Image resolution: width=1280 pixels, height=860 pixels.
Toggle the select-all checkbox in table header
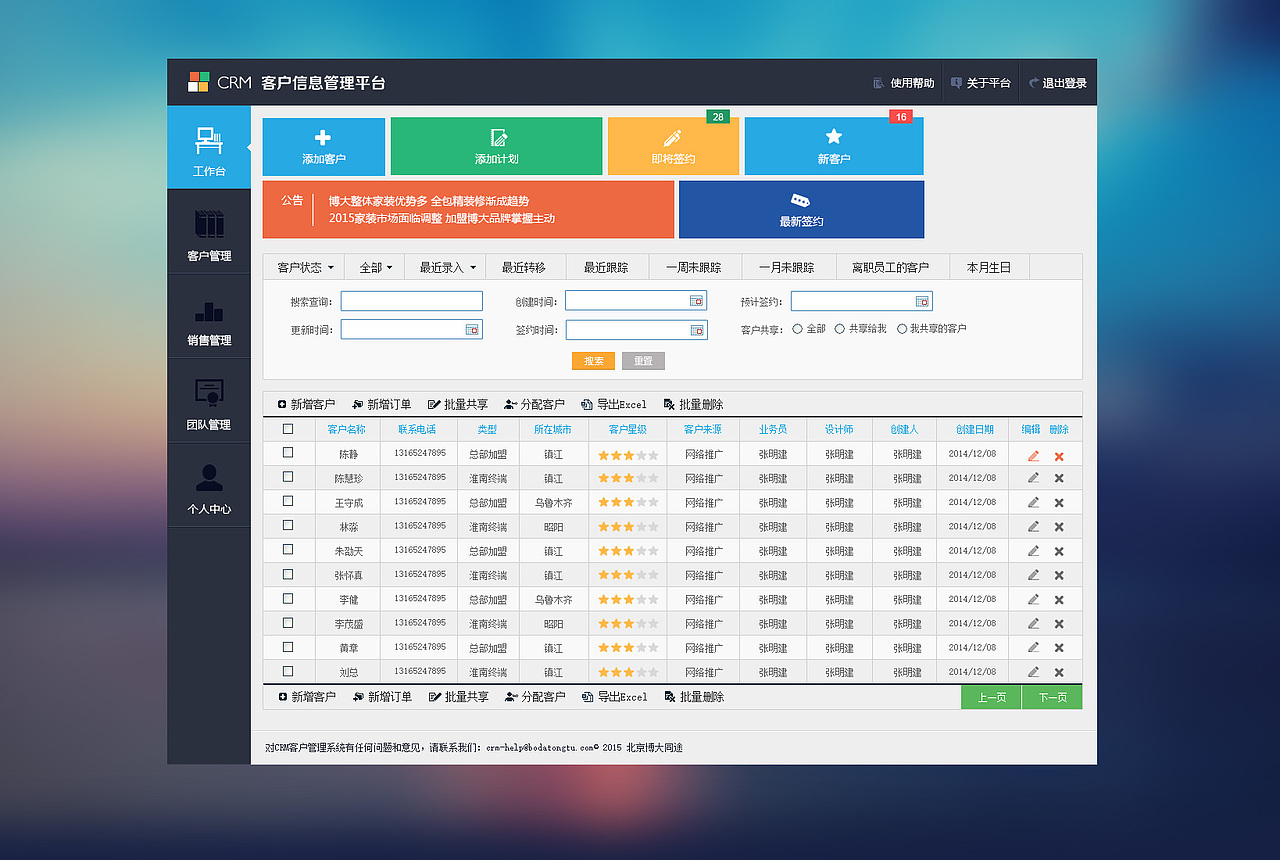coord(288,429)
